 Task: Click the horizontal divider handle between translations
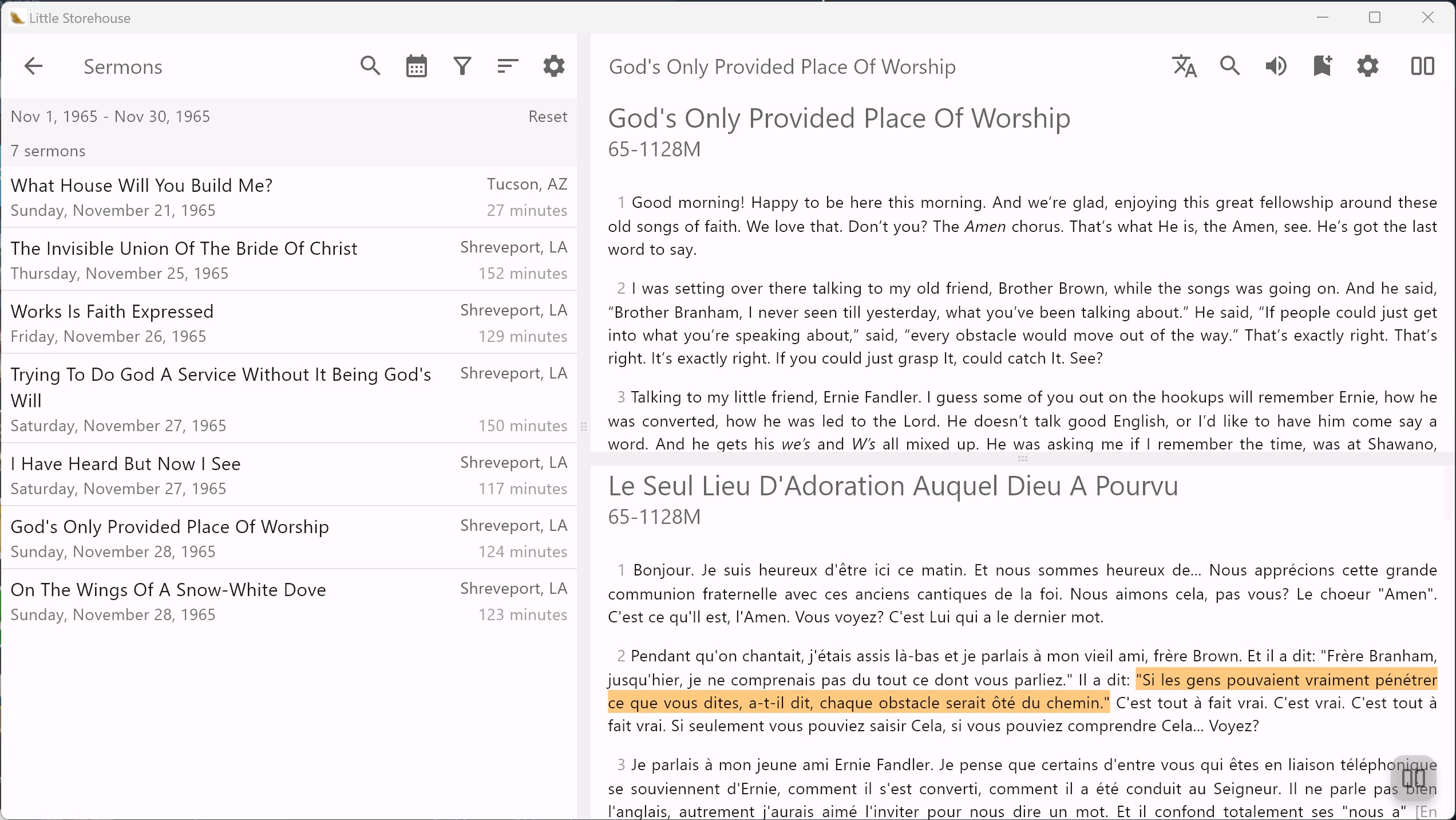(x=1022, y=459)
